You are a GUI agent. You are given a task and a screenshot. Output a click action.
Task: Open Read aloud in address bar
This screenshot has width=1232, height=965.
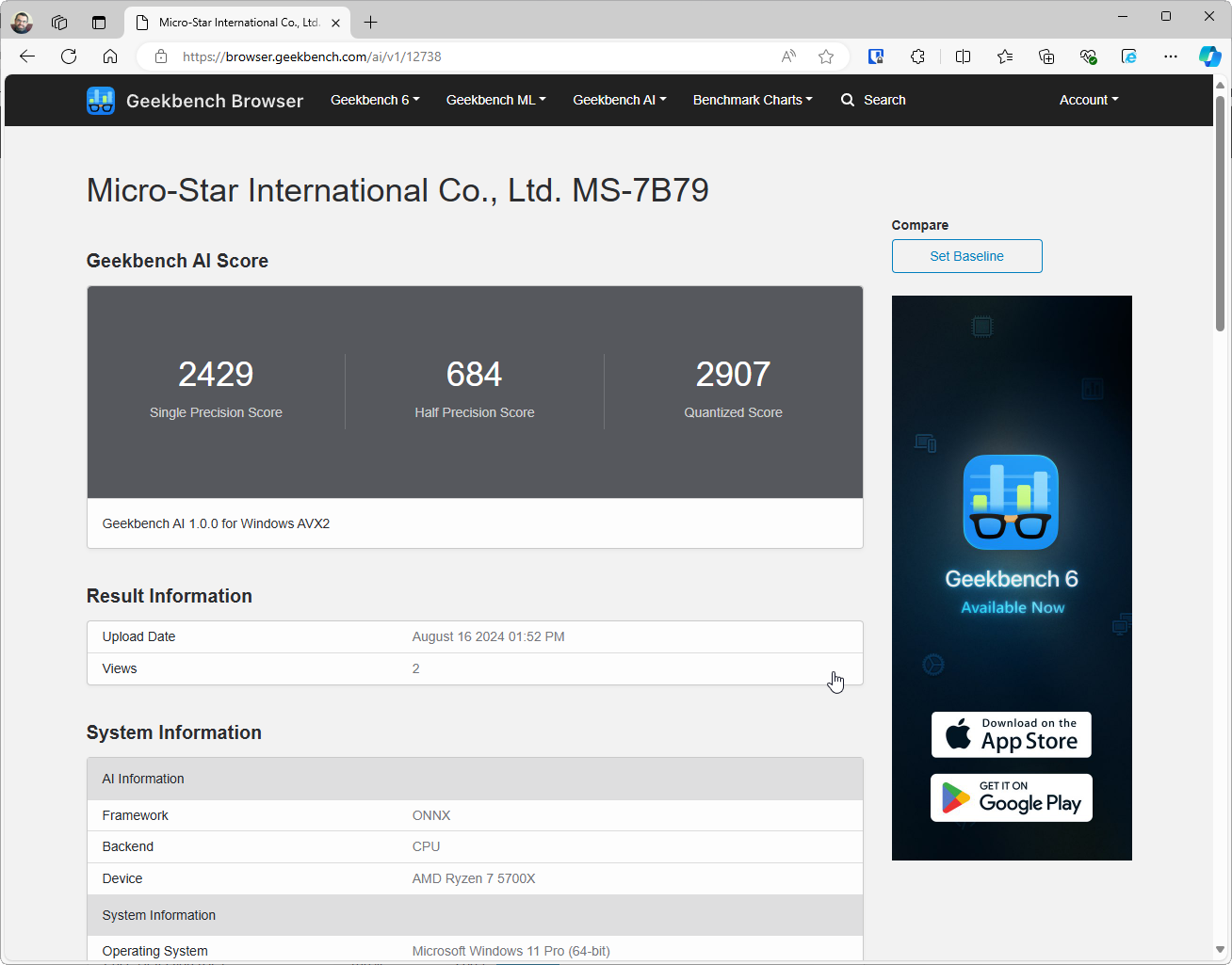click(788, 56)
